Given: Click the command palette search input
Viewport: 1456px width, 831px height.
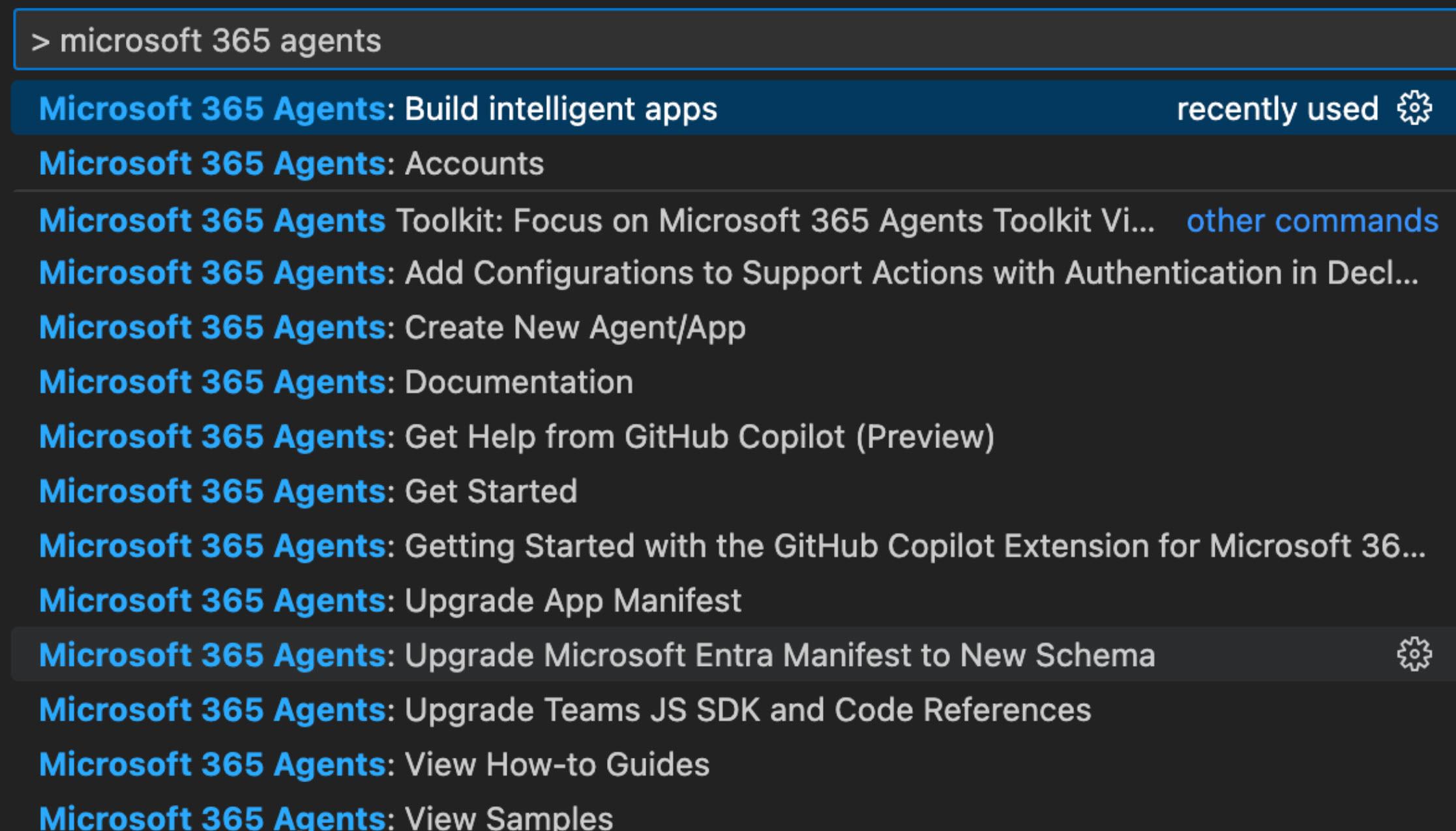Looking at the screenshot, I should pos(717,41).
